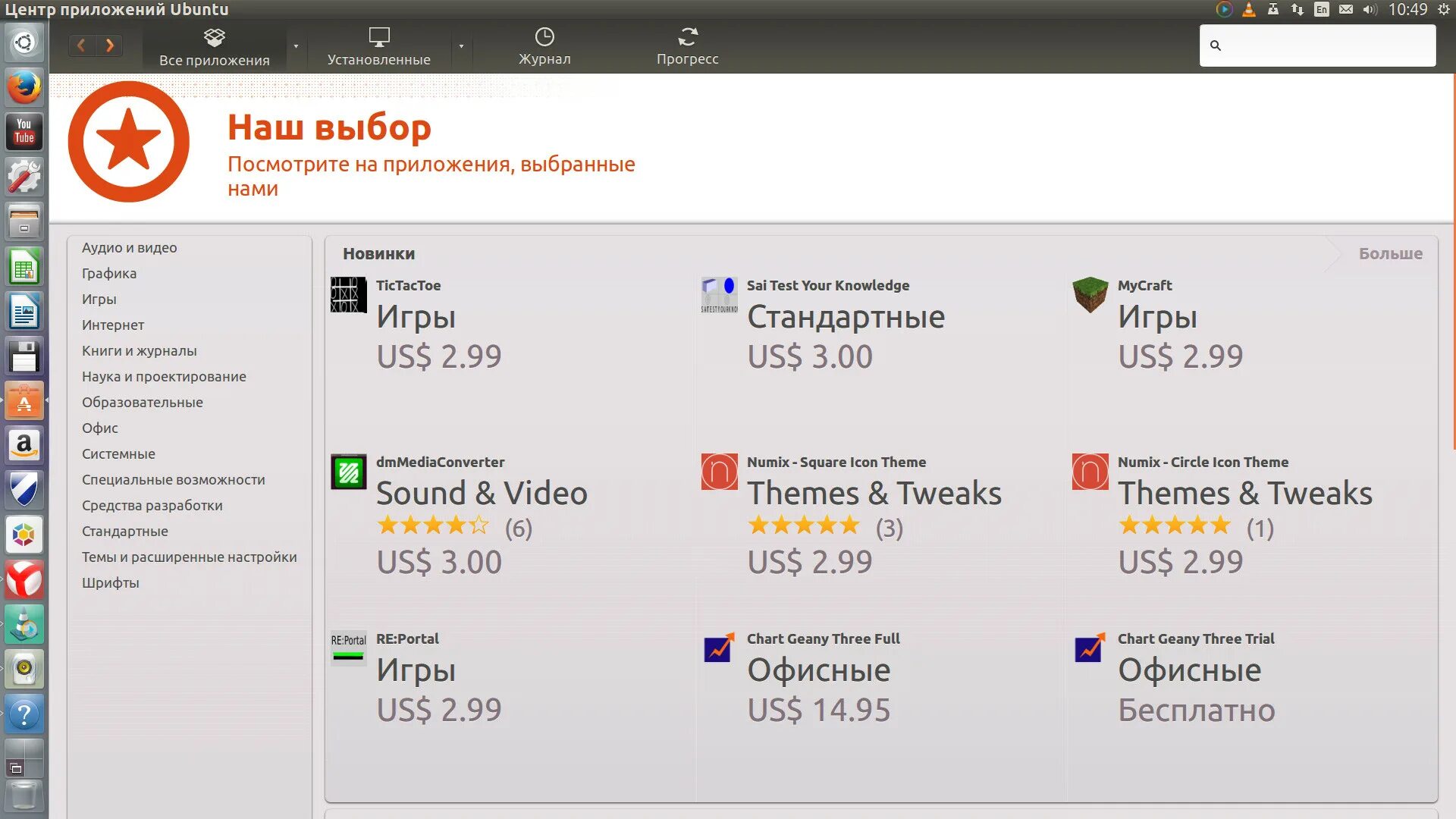Click the Numix Square Icon Theme icon
This screenshot has width=1456, height=819.
(719, 472)
